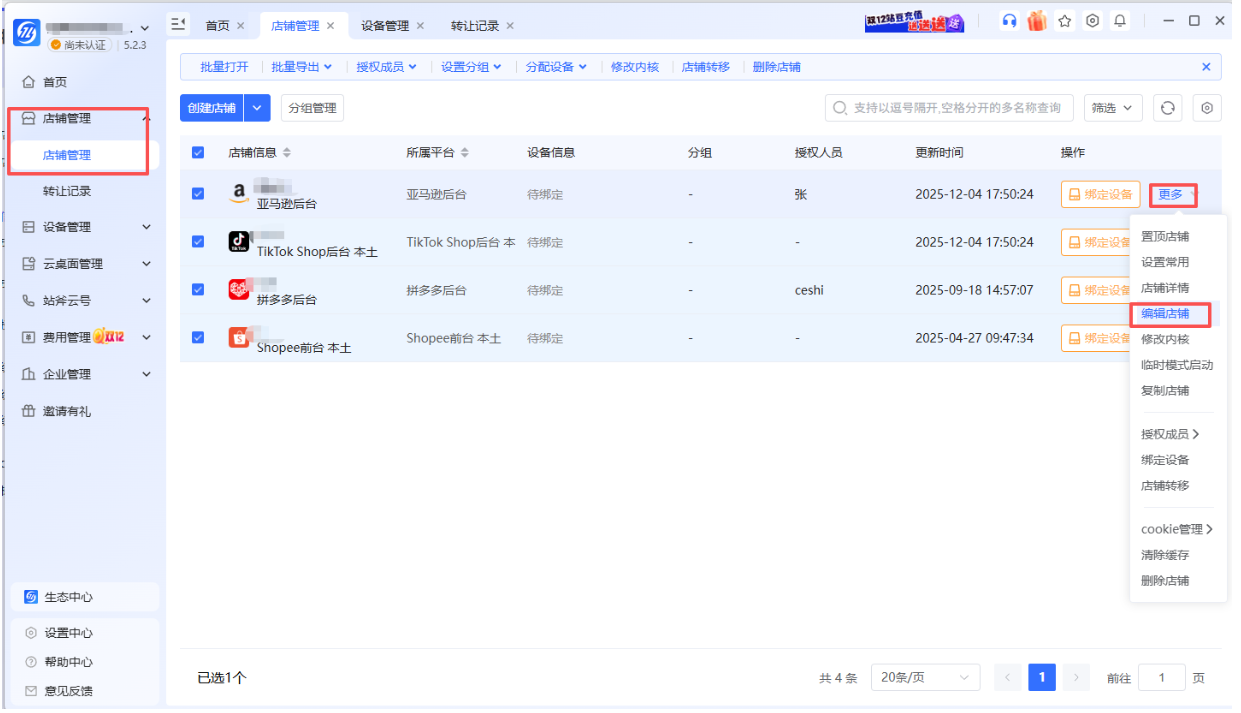The height and width of the screenshot is (713, 1241).
Task: Open table settings gear icon
Action: [x=1207, y=108]
